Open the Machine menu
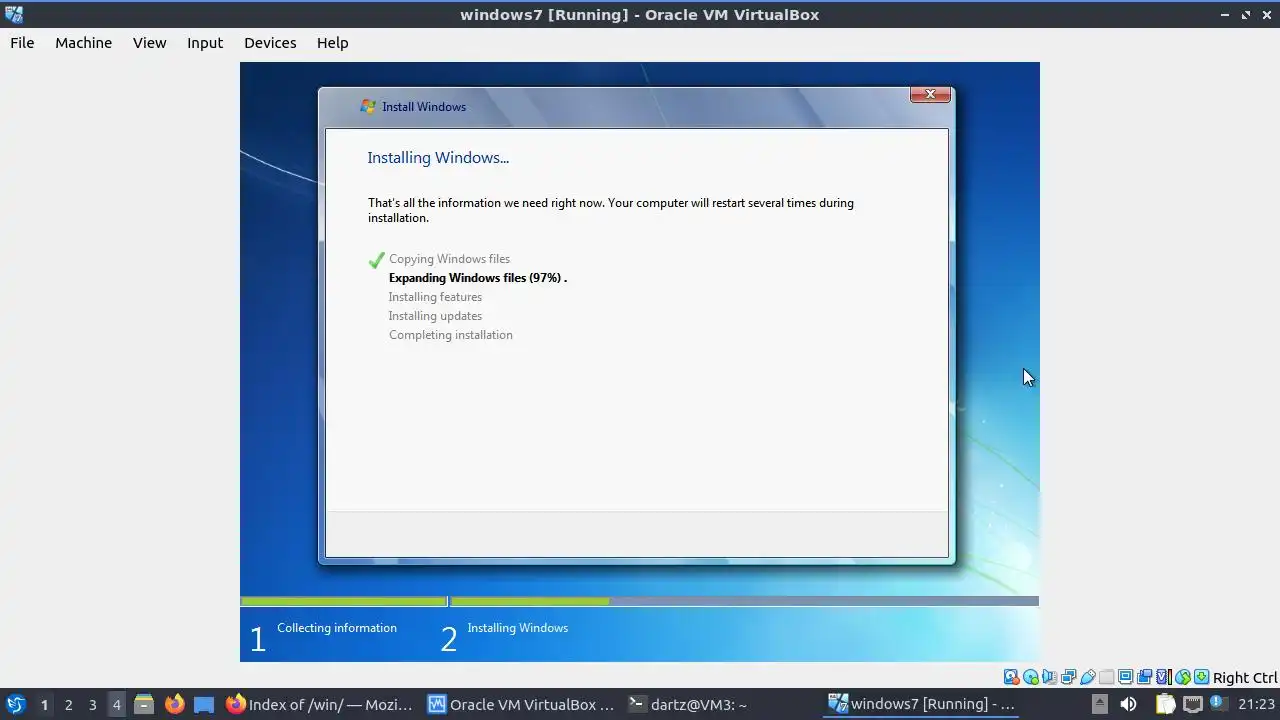This screenshot has width=1280, height=720. [83, 43]
